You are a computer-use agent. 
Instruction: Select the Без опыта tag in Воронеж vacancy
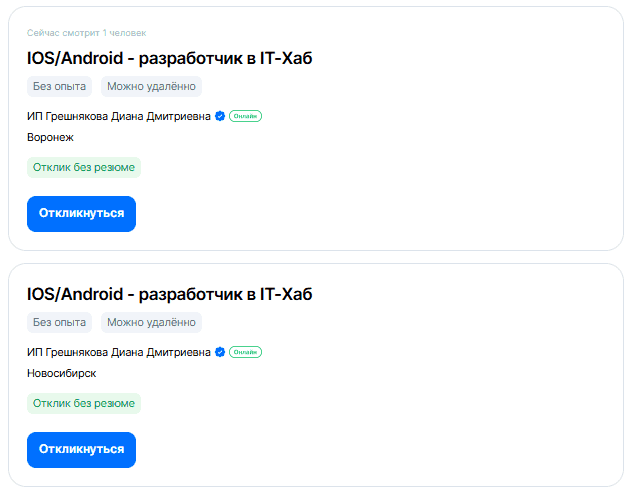coord(59,86)
